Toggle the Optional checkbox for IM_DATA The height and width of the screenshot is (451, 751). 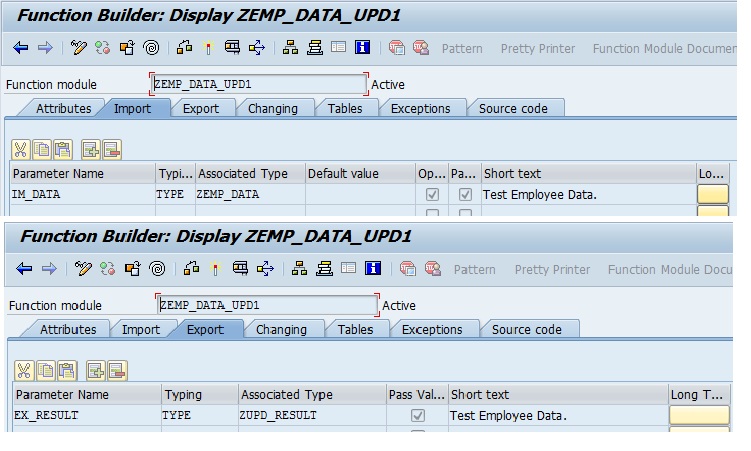[432, 195]
